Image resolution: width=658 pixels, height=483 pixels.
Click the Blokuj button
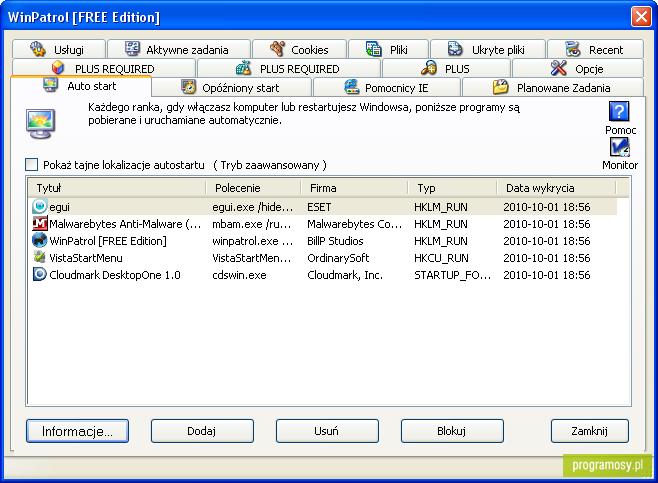[452, 431]
